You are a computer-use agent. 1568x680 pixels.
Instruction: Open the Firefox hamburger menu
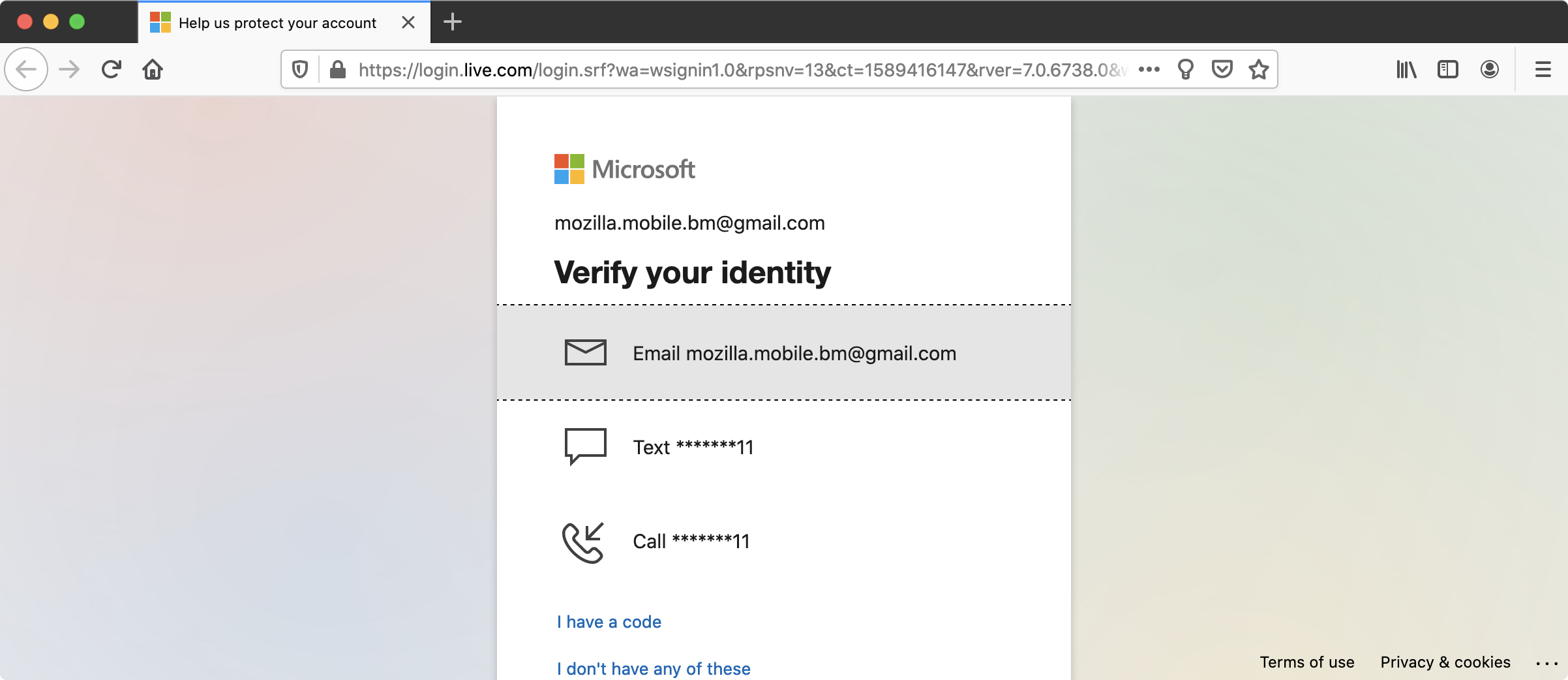1543,69
